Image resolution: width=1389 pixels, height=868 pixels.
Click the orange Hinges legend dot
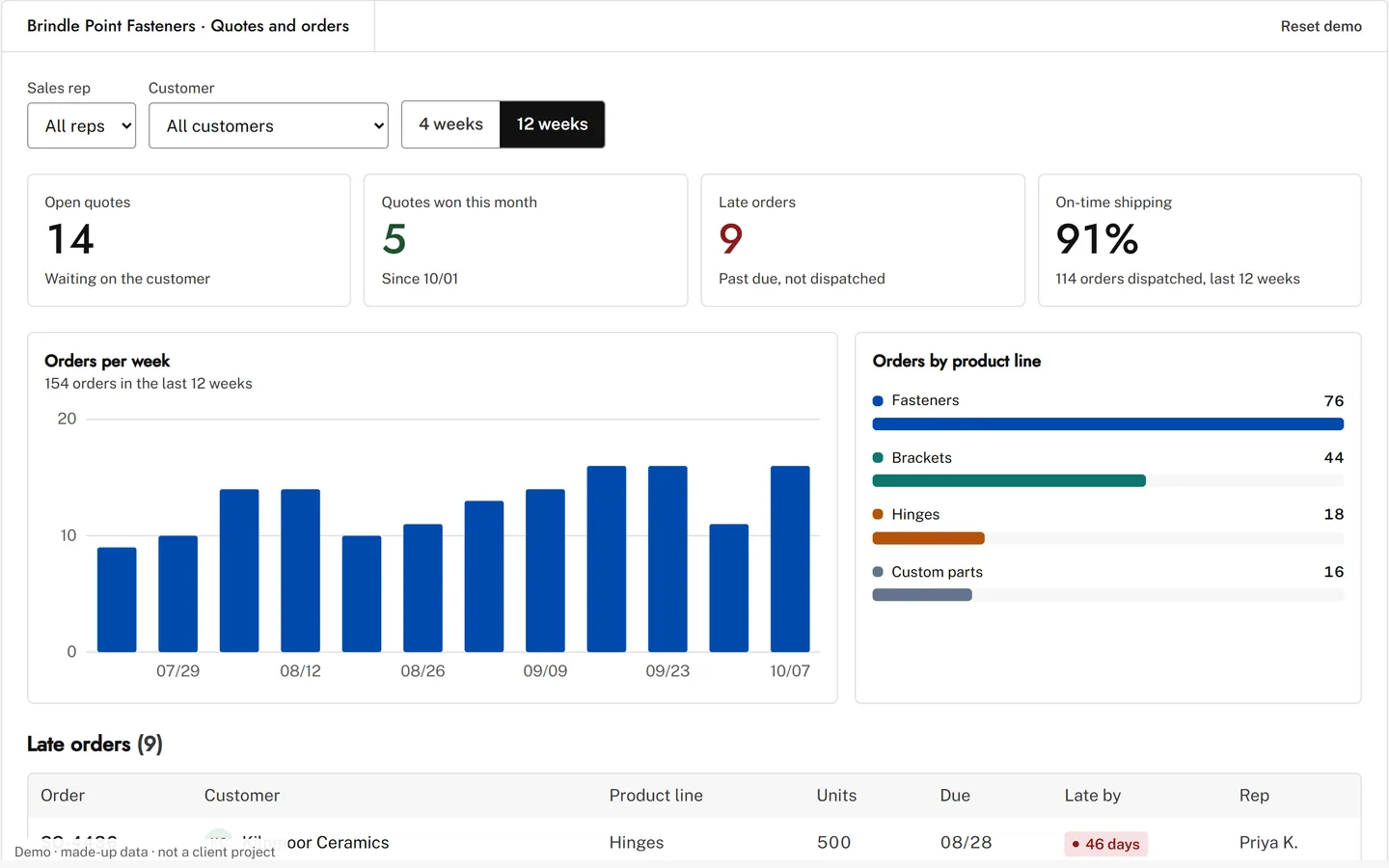878,514
